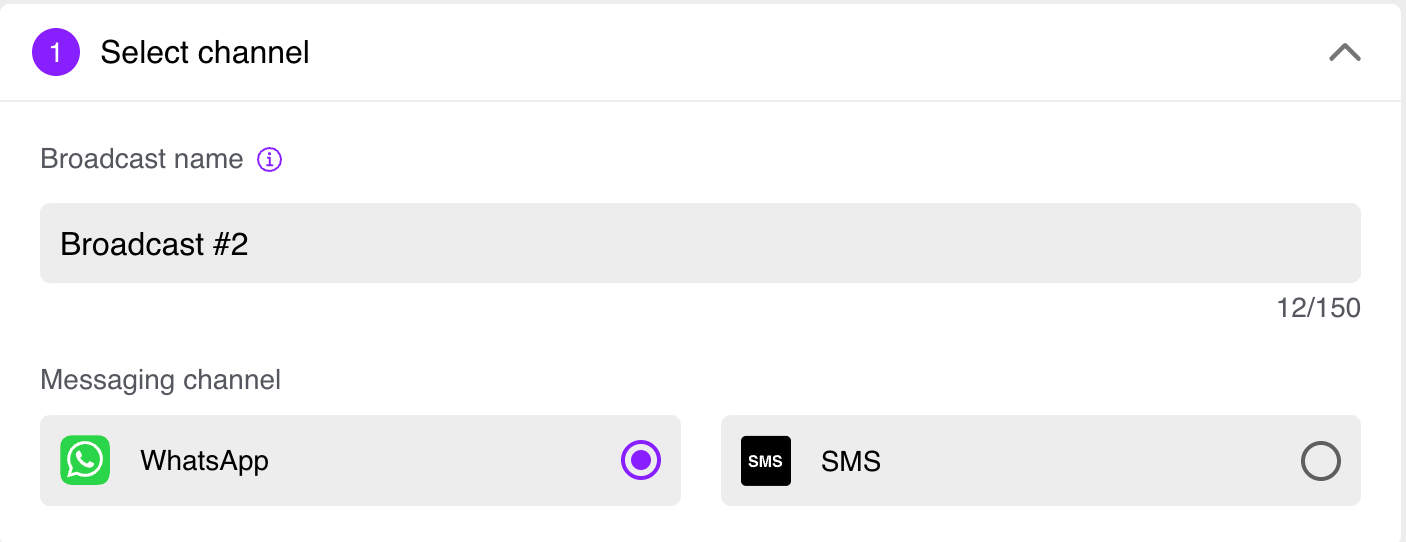Image resolution: width=1406 pixels, height=542 pixels.
Task: Click the Select channel header title
Action: point(205,52)
